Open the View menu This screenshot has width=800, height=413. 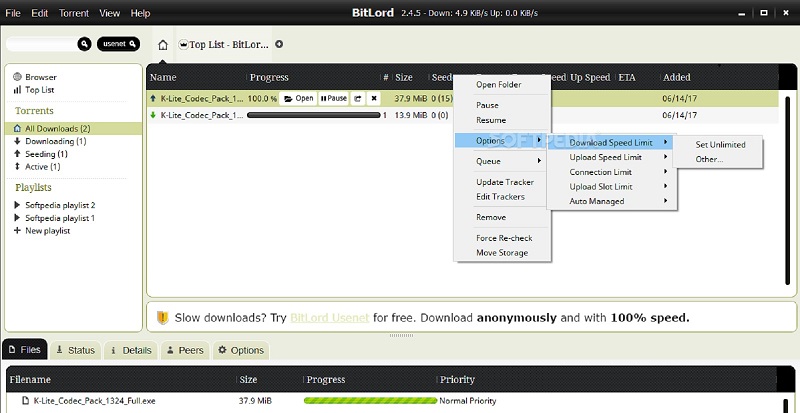(x=109, y=13)
